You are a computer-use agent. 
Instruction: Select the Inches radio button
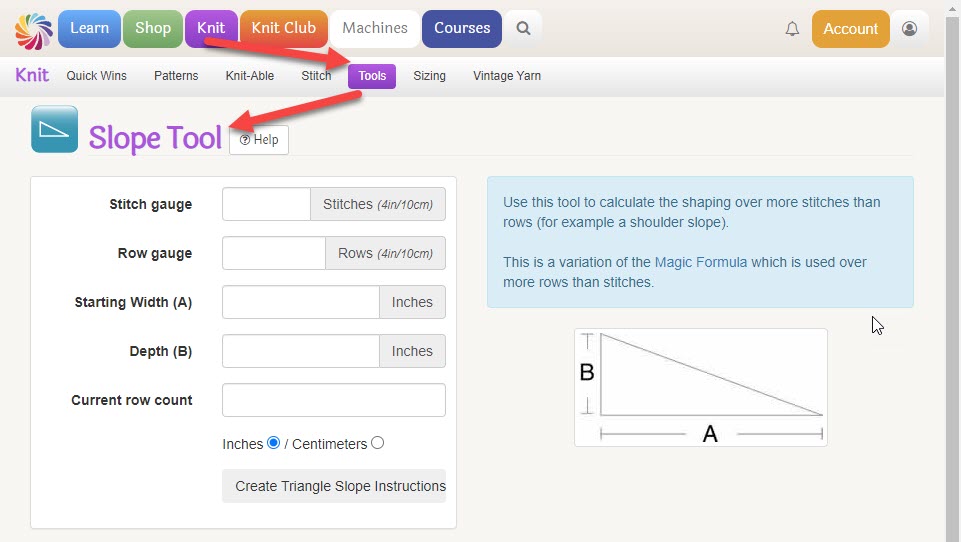273,443
